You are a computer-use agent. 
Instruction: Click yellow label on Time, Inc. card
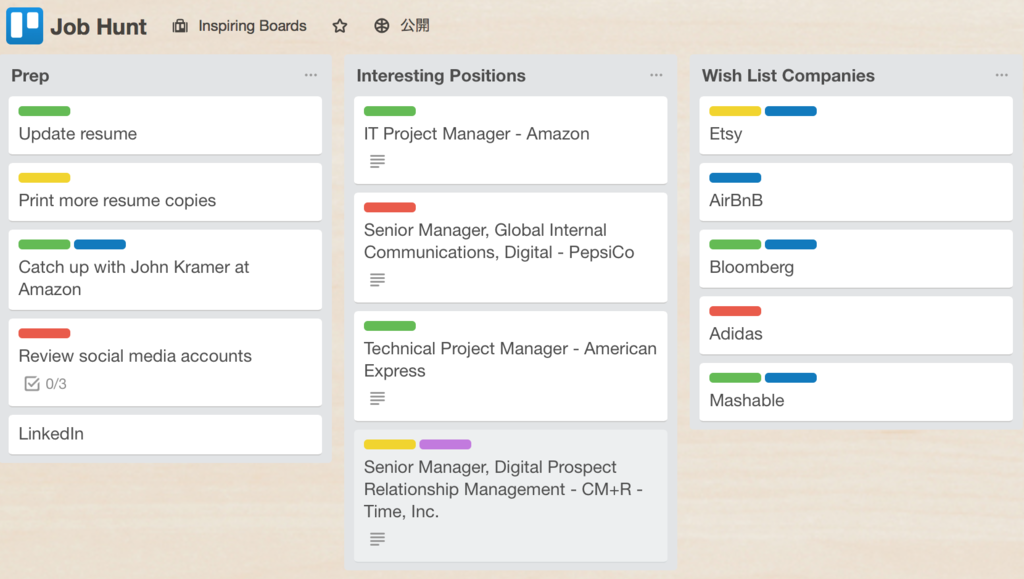tap(390, 445)
